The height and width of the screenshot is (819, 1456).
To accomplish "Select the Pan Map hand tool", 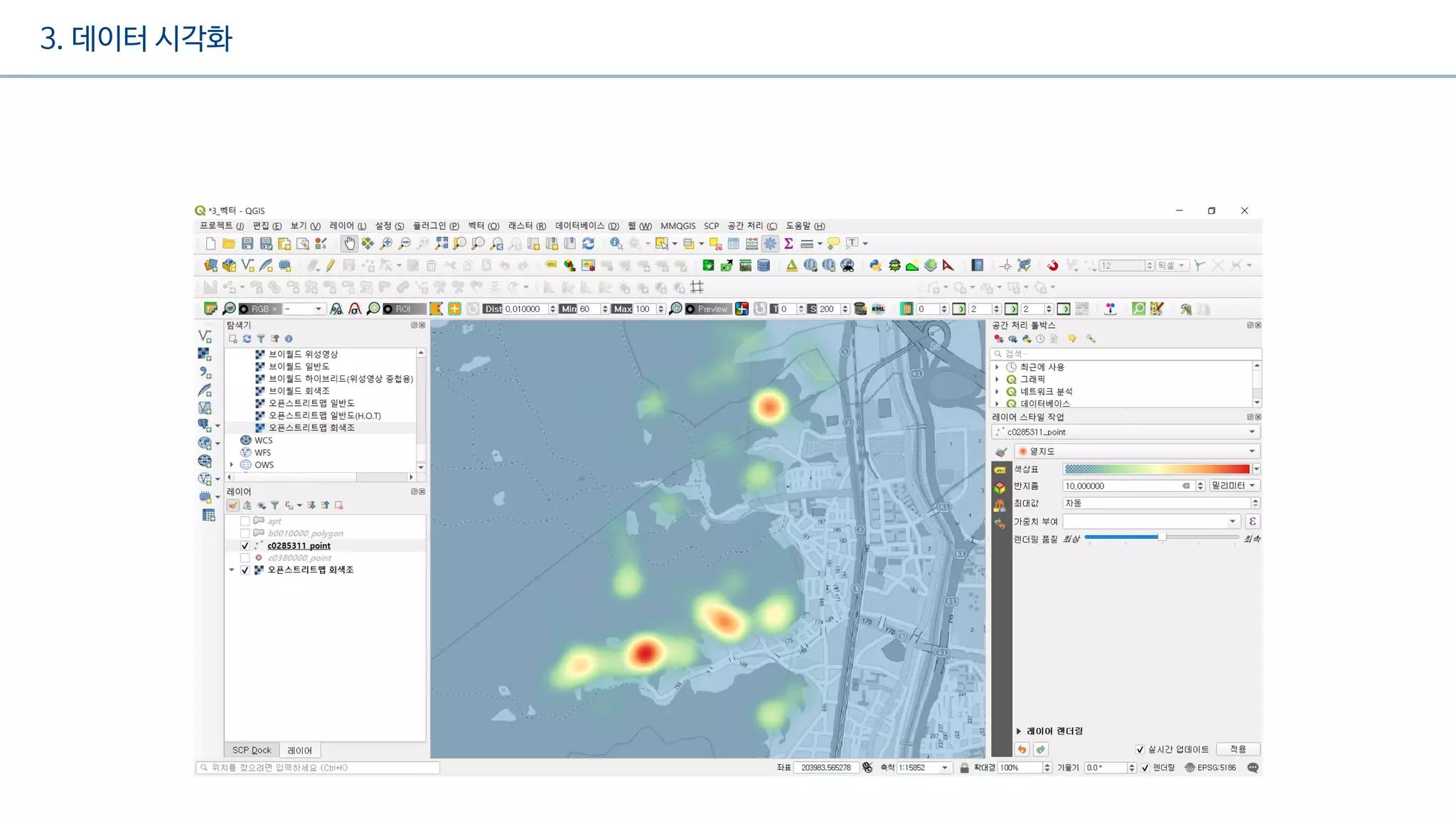I will click(x=349, y=244).
